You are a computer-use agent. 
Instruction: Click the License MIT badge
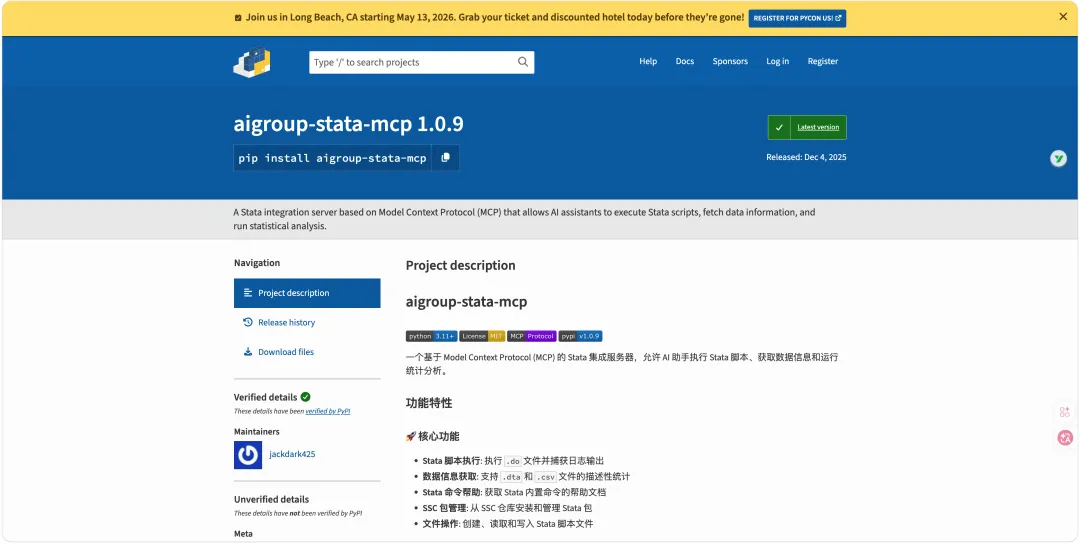click(x=482, y=336)
